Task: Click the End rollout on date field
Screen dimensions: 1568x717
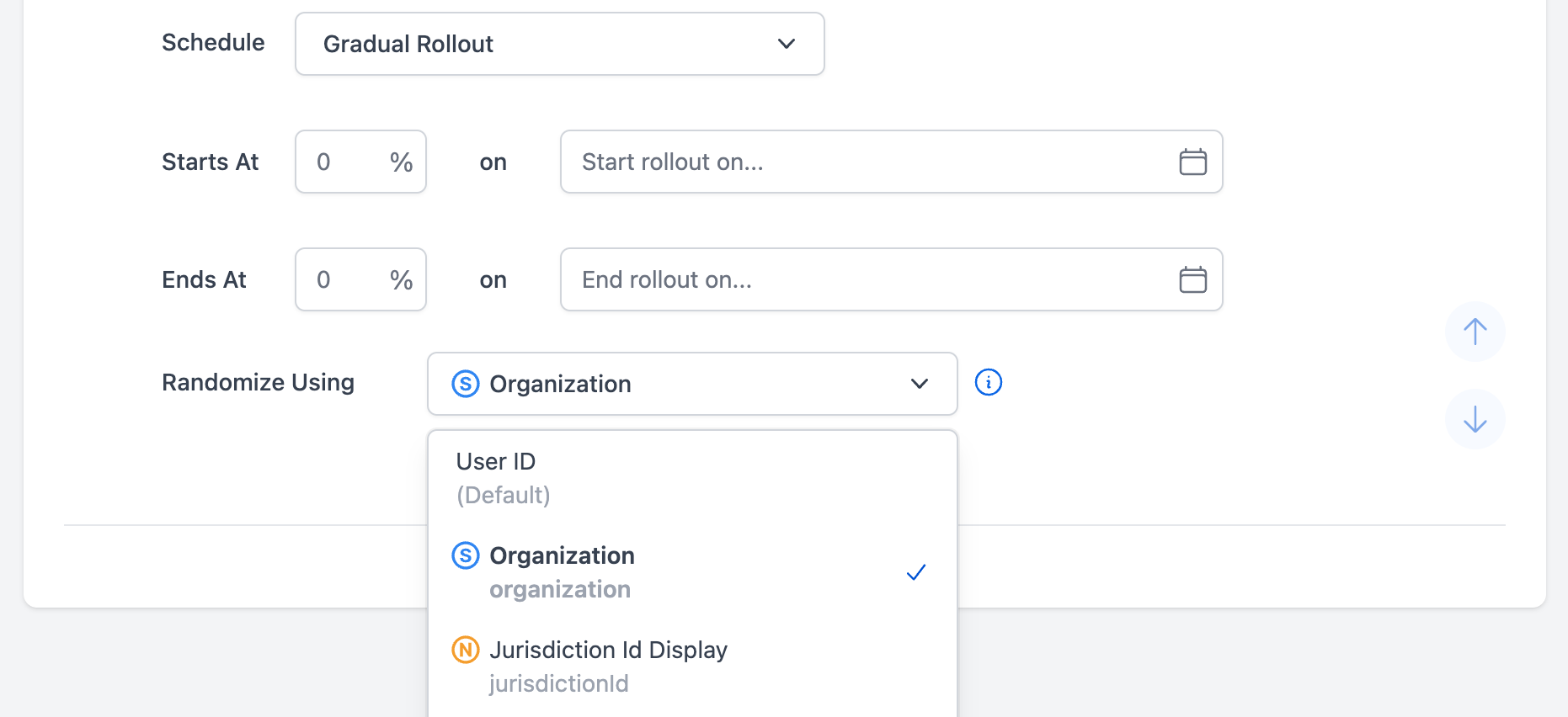Action: [867, 279]
